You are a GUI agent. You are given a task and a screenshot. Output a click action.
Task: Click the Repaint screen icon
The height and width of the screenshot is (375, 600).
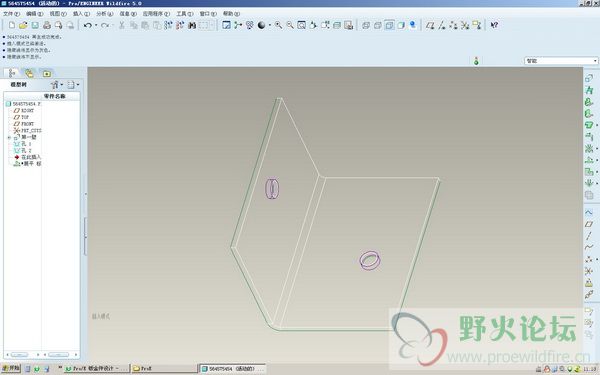click(226, 25)
